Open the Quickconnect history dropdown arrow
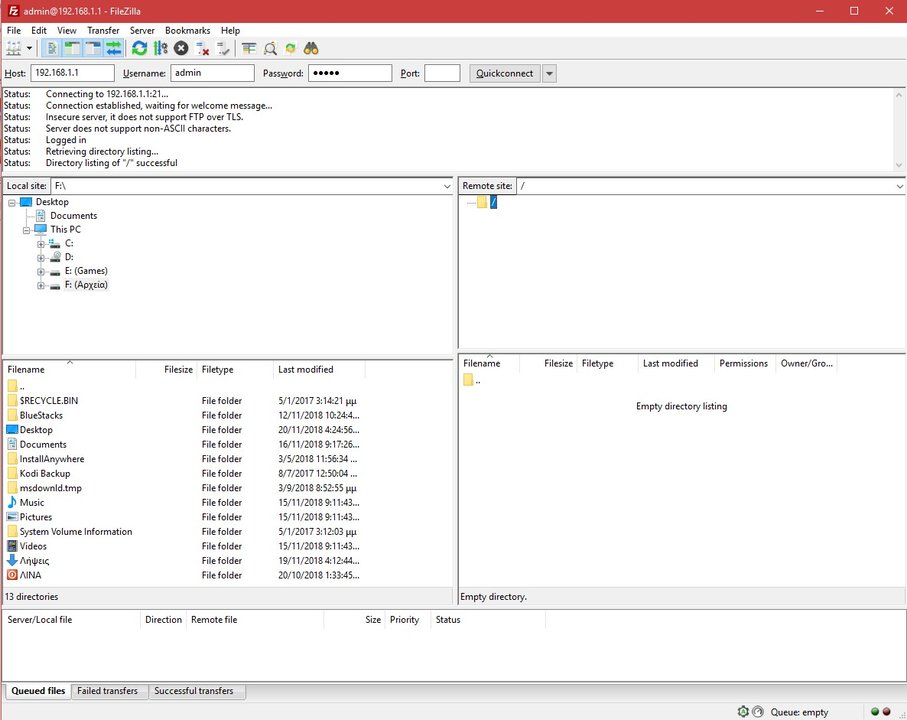 click(549, 74)
